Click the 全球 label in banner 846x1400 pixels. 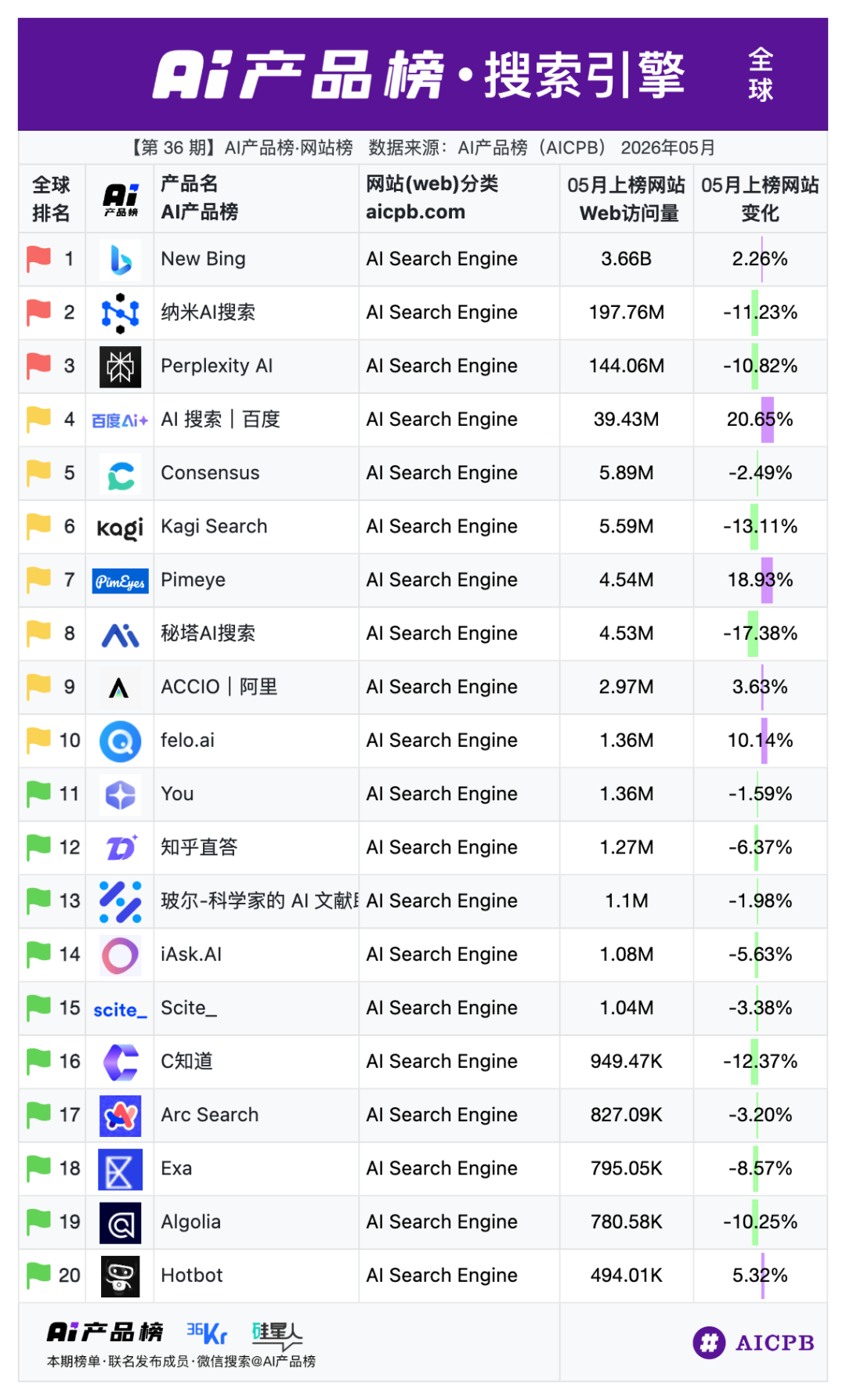pos(761,75)
